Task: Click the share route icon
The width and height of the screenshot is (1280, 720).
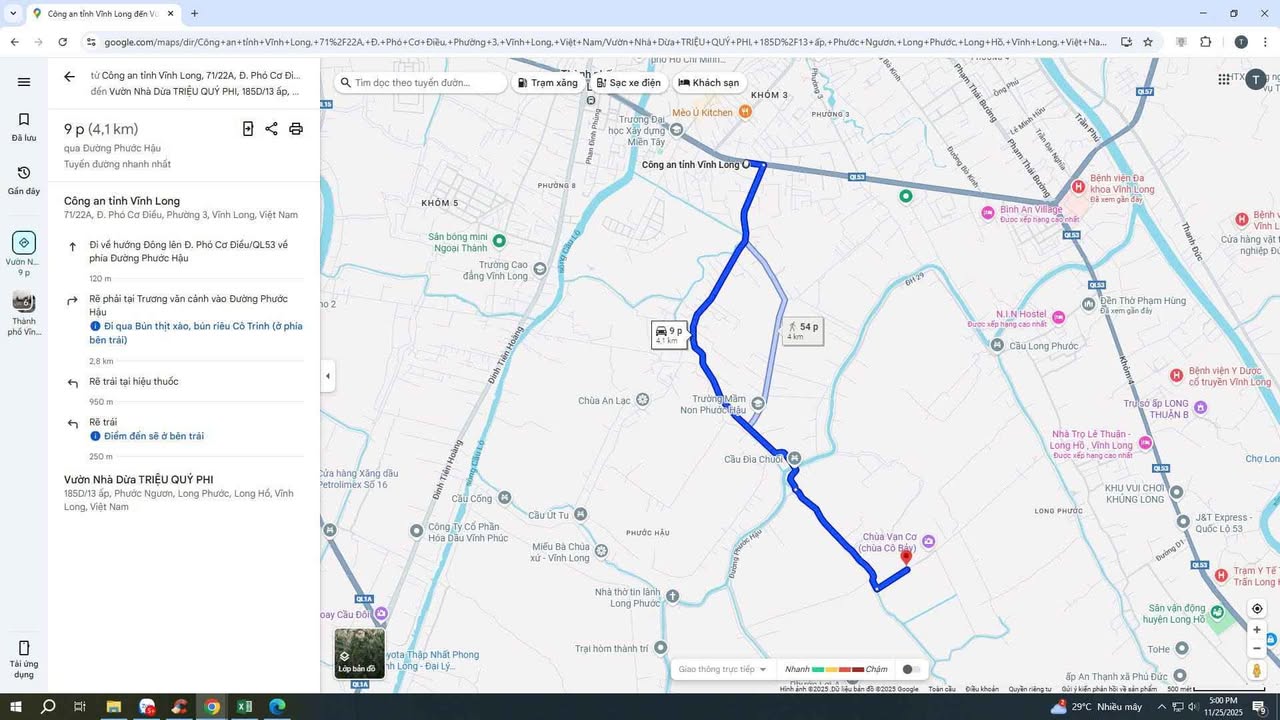Action: pyautogui.click(x=271, y=128)
